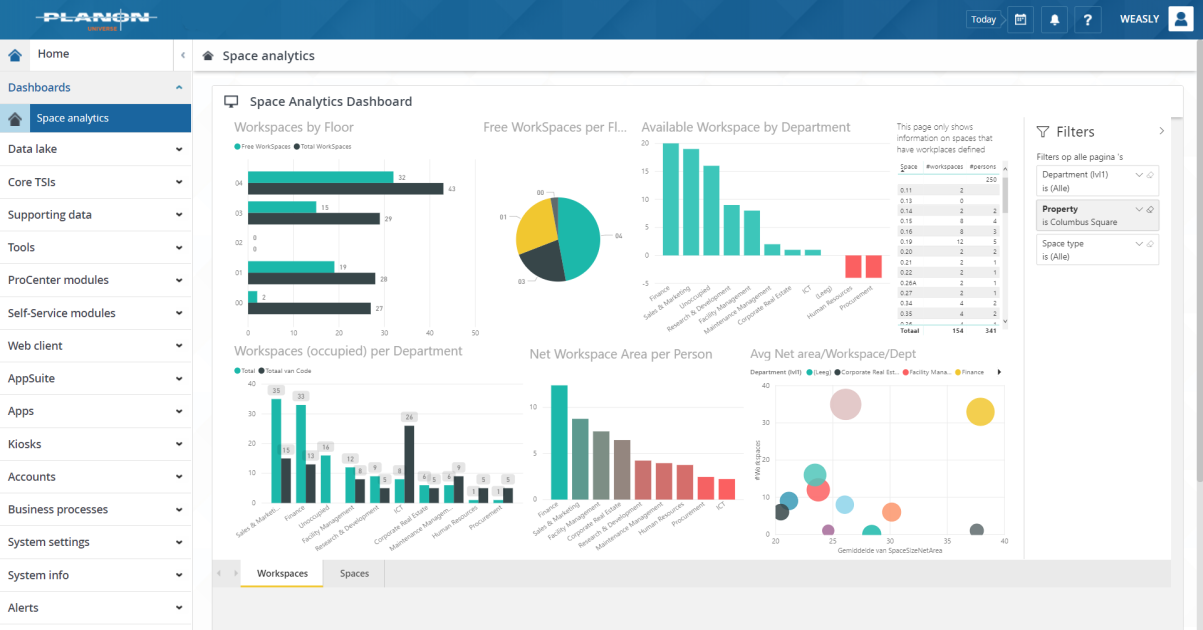Open the WEASLY user profile icon
The width and height of the screenshot is (1203, 630).
[x=1182, y=19]
